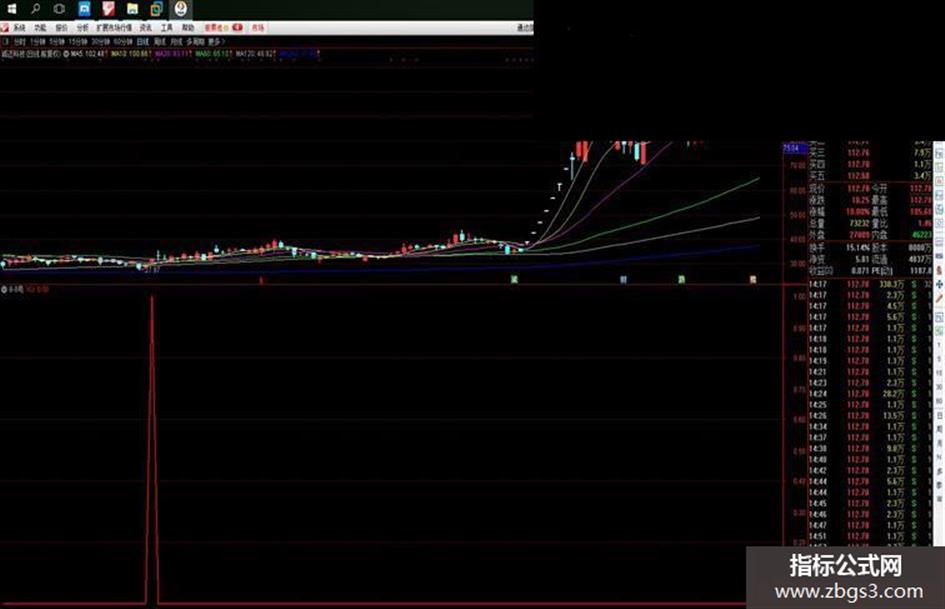Click the 总量 73232 volume value
Viewport: 945px width, 609px height.
(x=858, y=223)
